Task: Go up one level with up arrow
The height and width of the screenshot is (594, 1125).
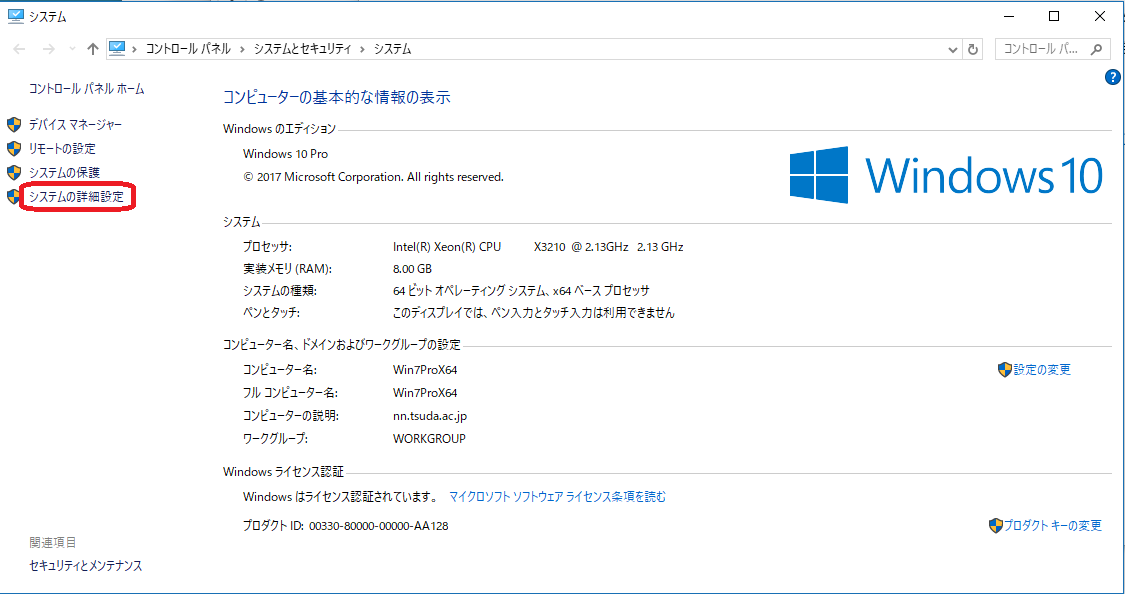Action: click(93, 49)
